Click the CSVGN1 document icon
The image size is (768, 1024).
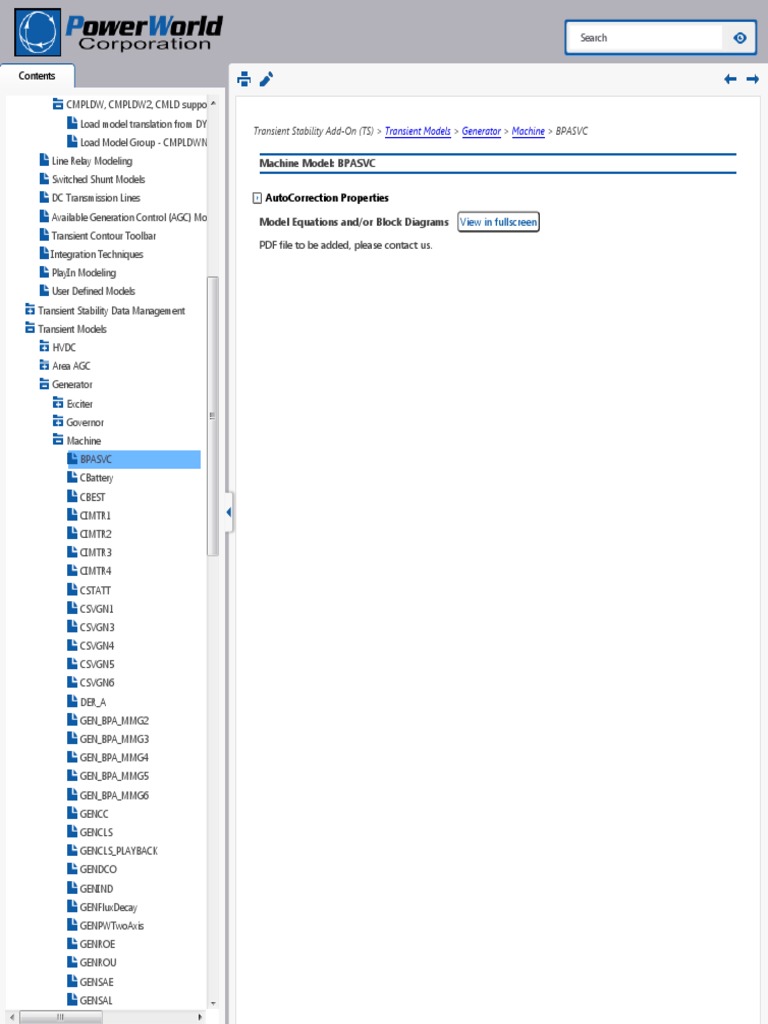(72, 608)
